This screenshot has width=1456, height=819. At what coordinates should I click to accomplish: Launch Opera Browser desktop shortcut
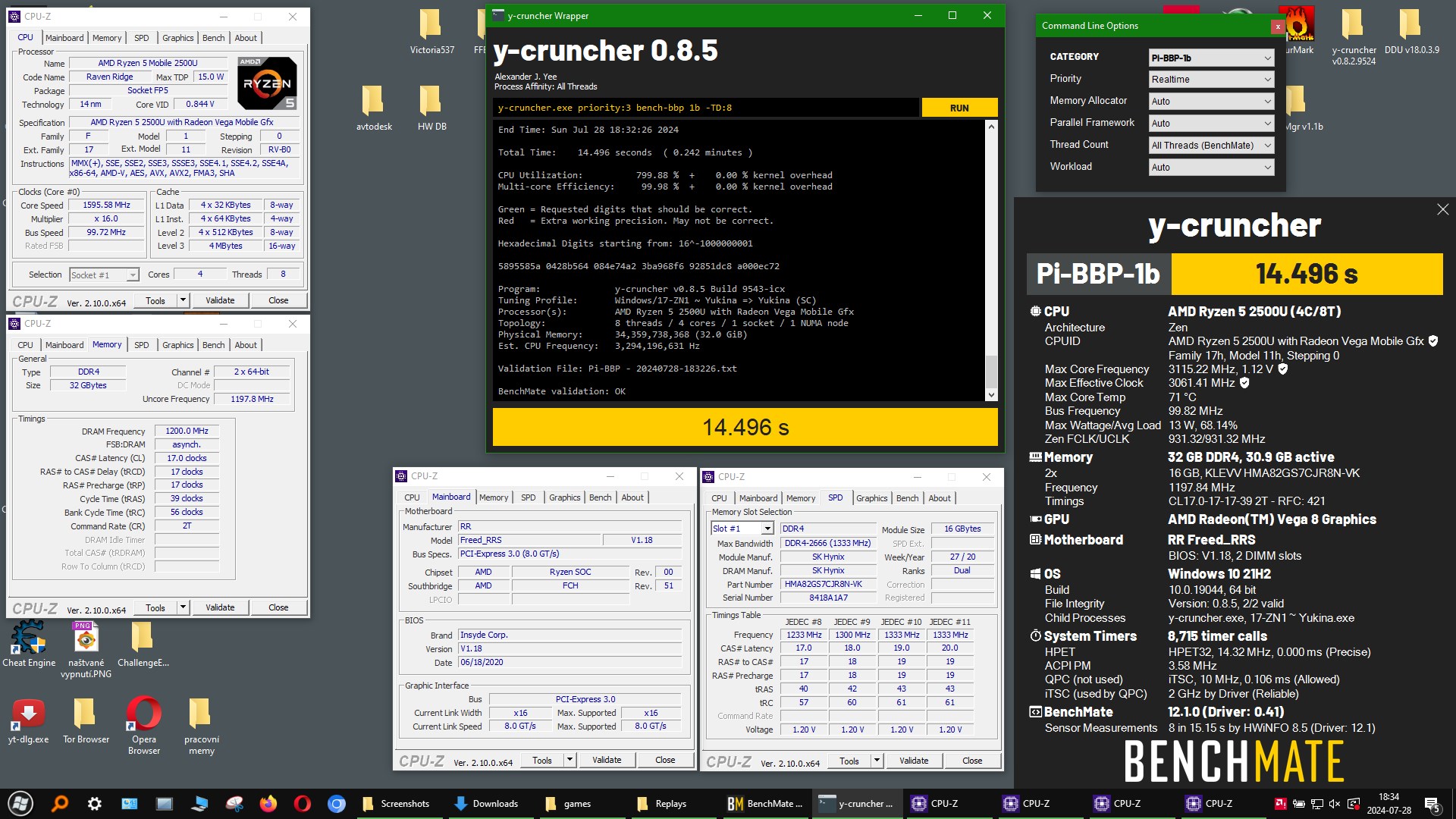[x=144, y=726]
